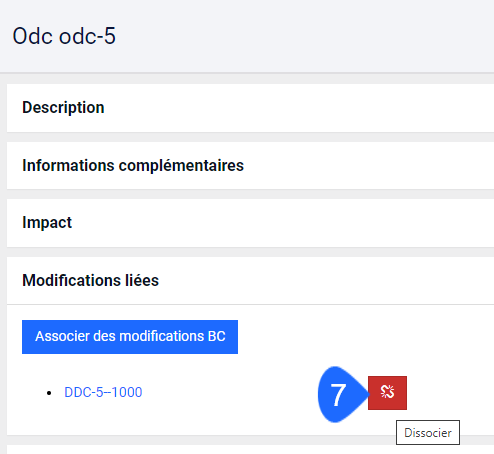Click the Informations complémentaires heading text
Viewport: 494px width, 454px height.
point(133,165)
